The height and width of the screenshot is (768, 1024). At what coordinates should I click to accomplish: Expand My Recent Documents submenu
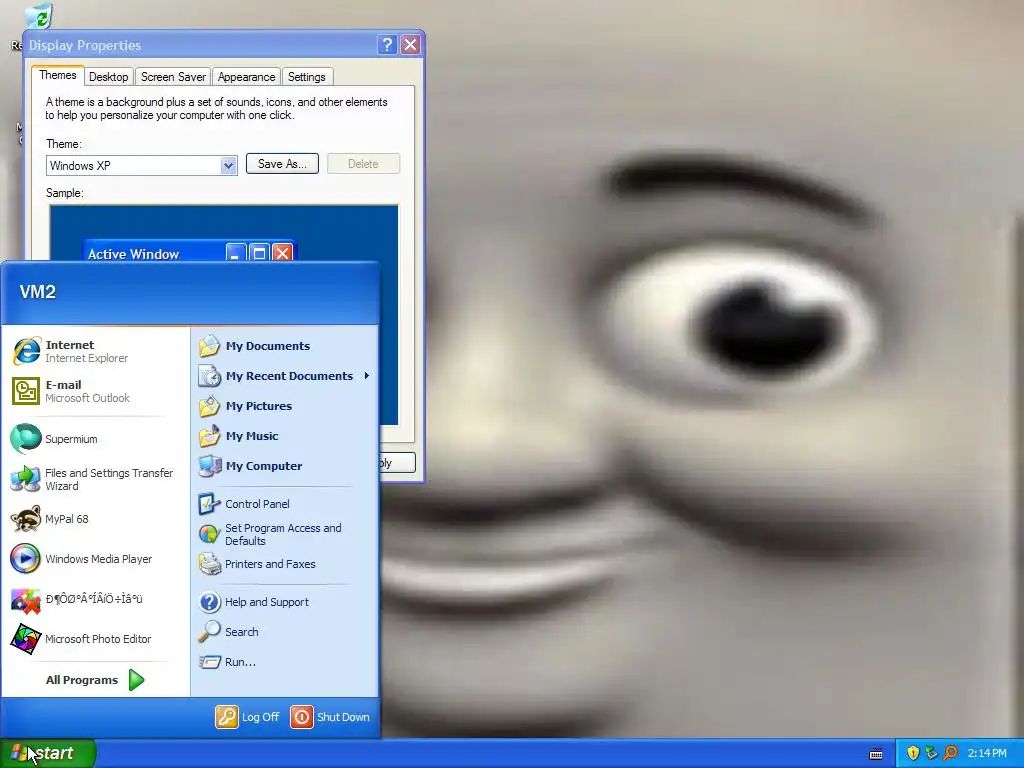coord(285,376)
